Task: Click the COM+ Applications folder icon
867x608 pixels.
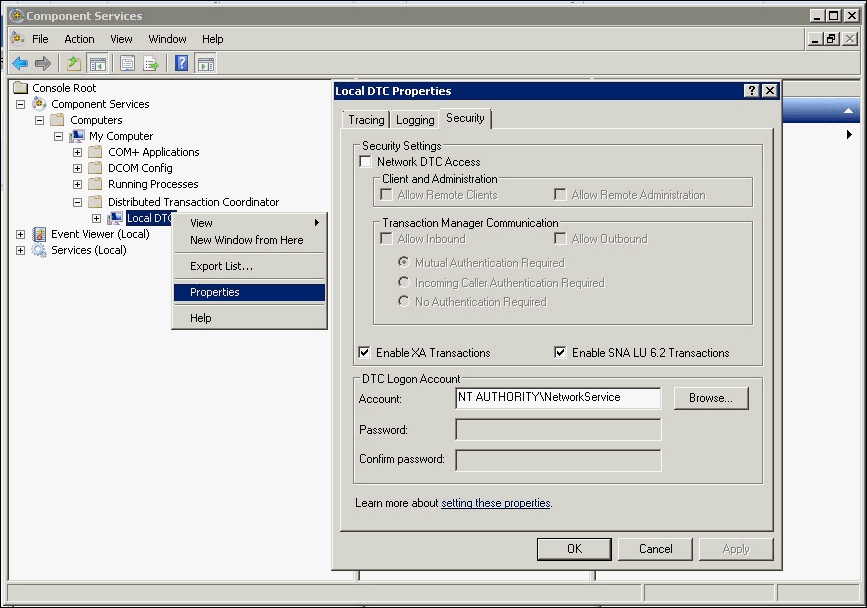Action: [96, 151]
